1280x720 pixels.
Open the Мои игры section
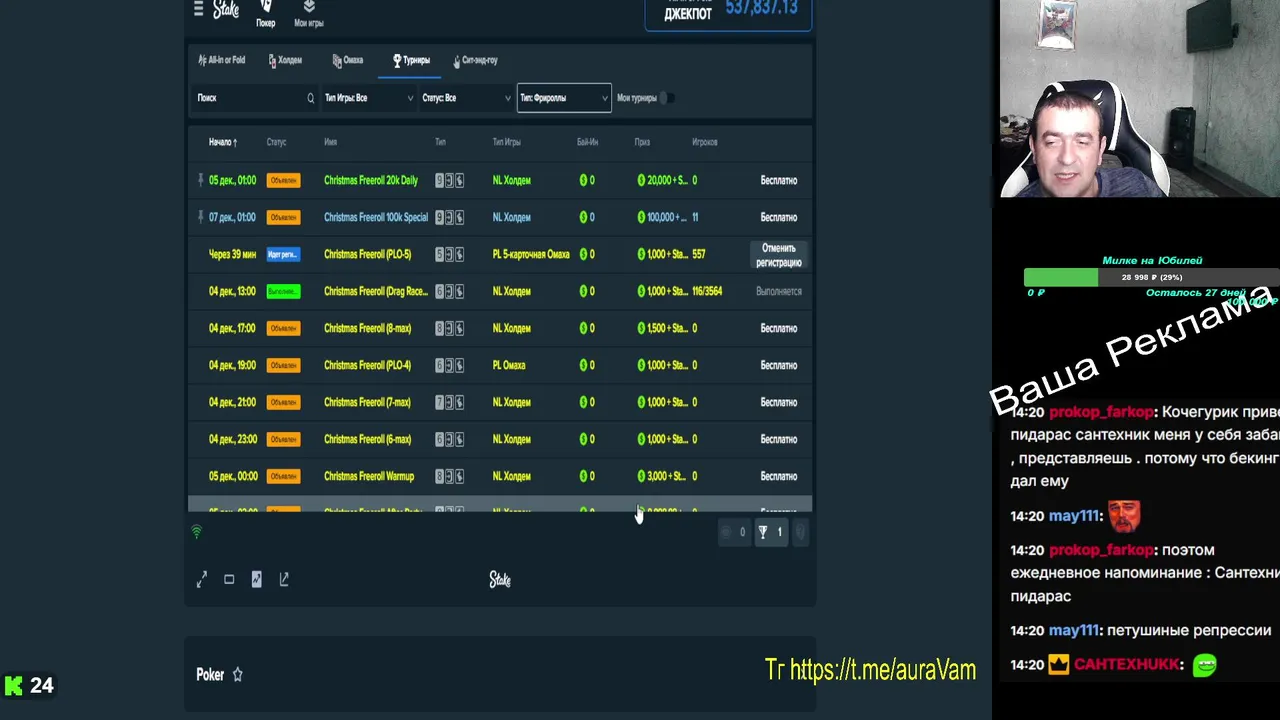tap(309, 14)
